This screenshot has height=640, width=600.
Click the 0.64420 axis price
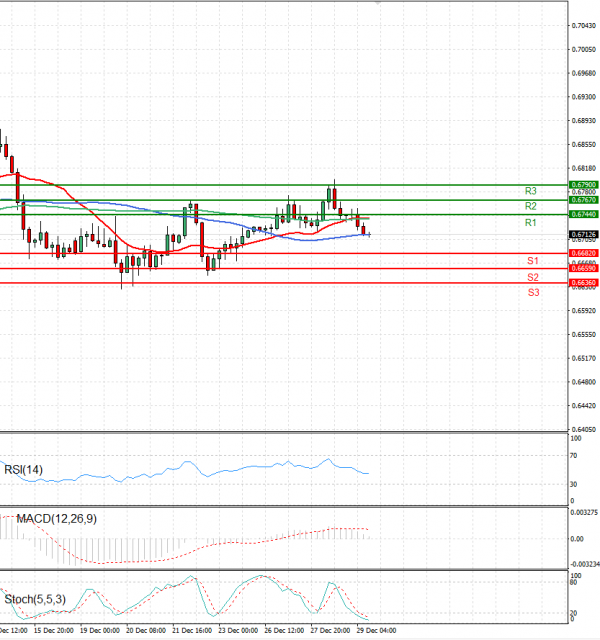tap(584, 406)
